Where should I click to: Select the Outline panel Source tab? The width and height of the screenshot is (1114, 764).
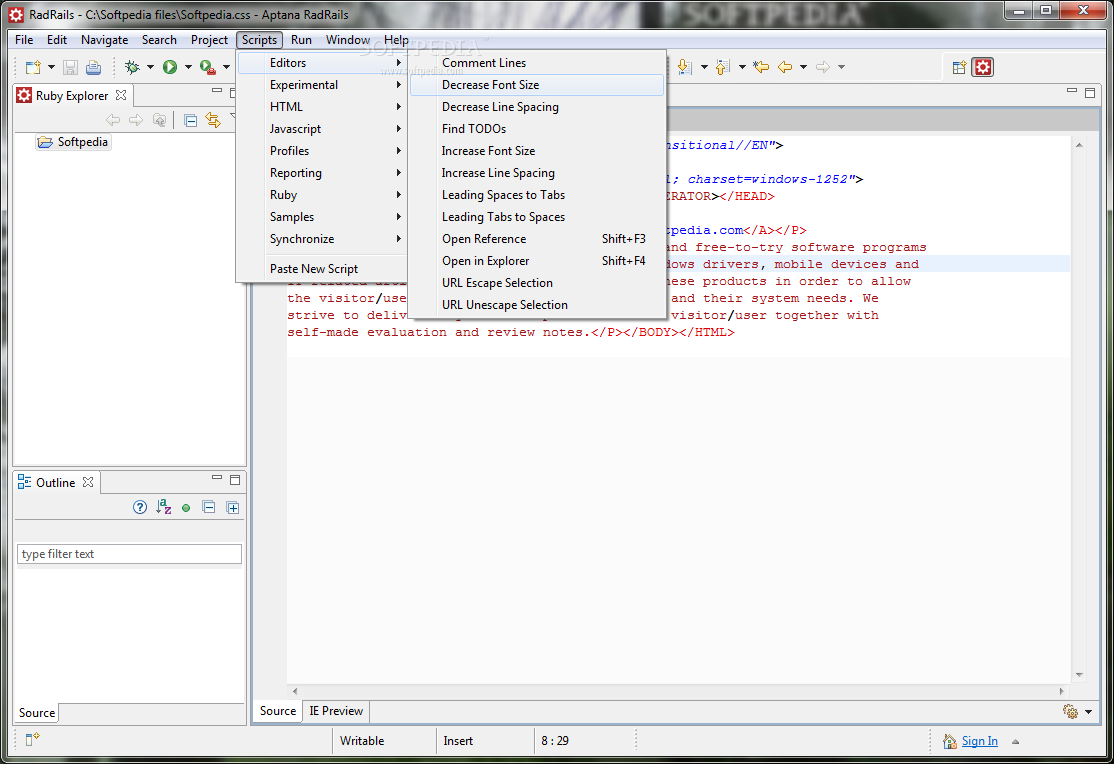[37, 713]
